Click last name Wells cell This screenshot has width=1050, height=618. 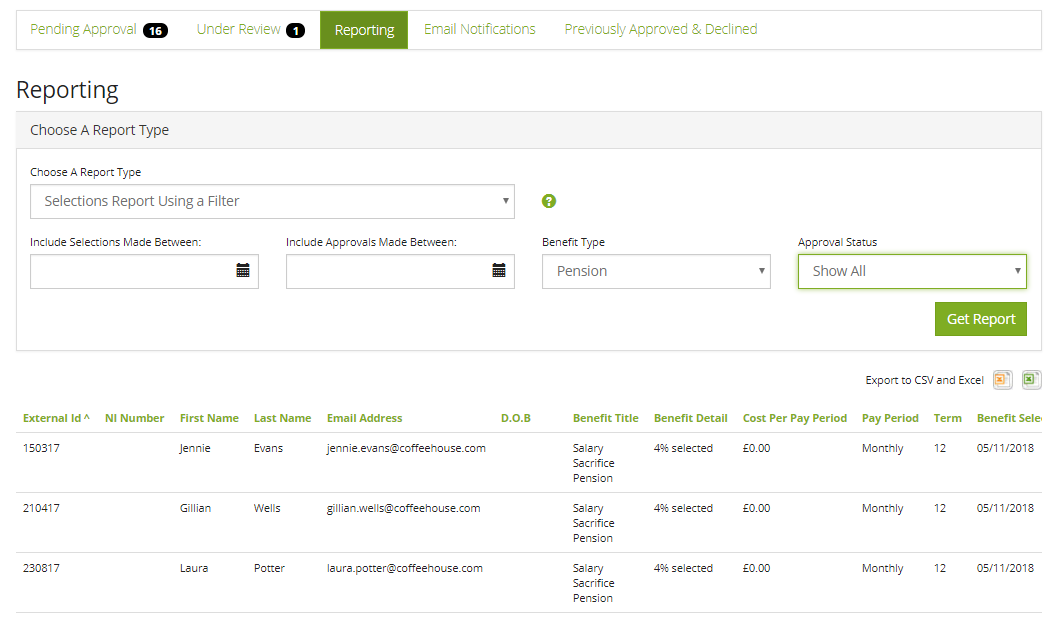(267, 508)
